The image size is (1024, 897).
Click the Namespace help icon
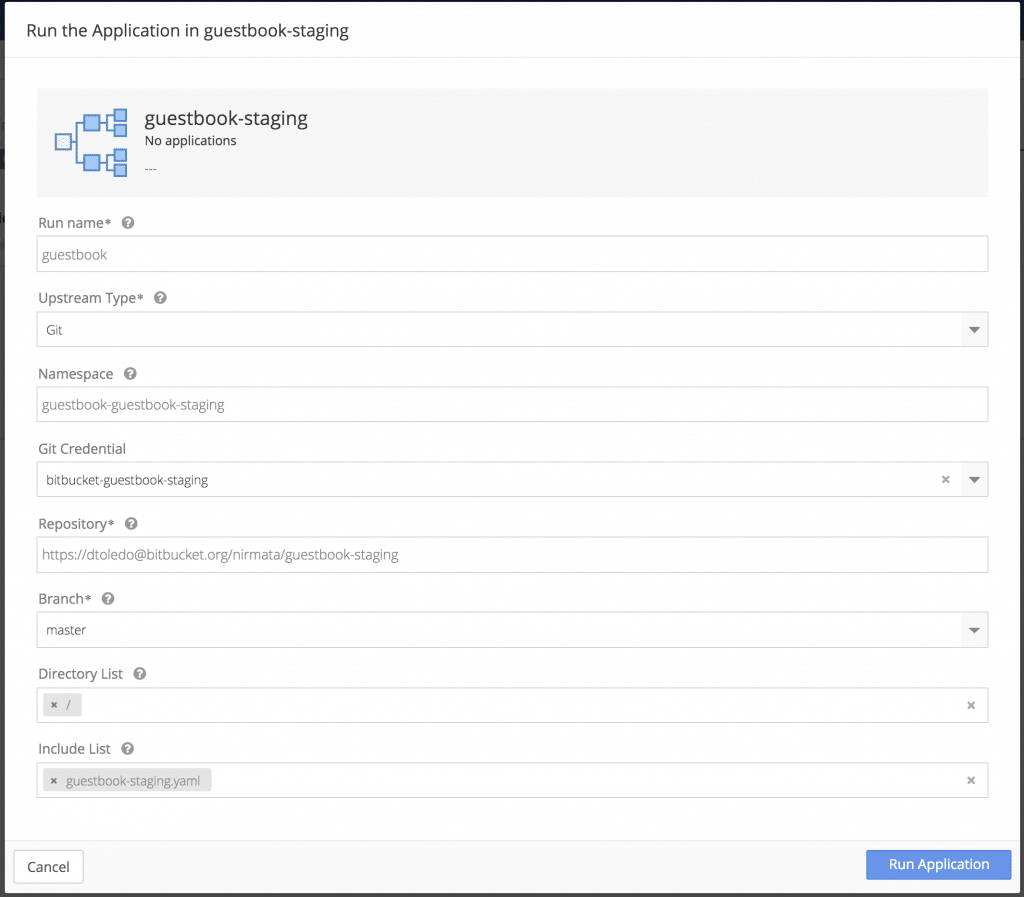point(130,373)
